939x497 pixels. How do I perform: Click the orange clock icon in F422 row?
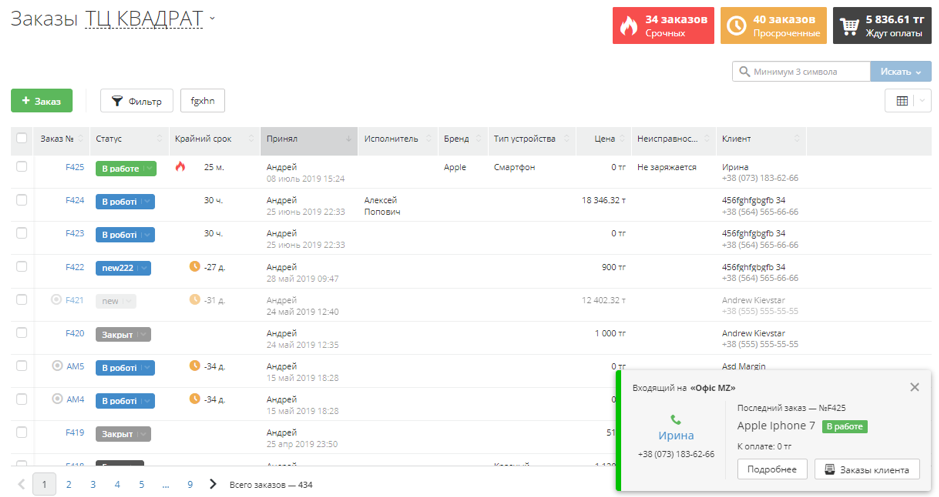195,267
